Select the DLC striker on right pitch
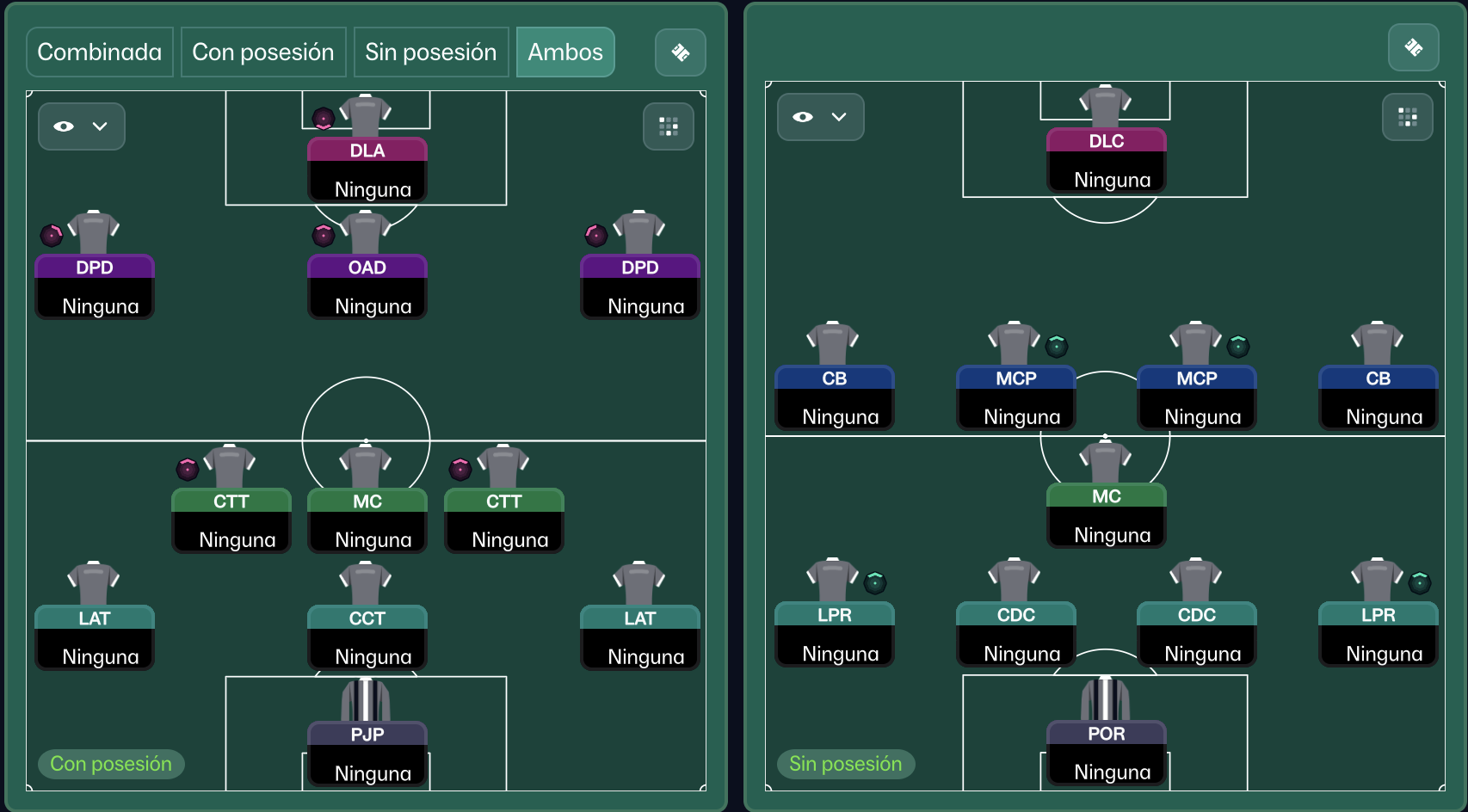Screen dimensions: 1468x812 pyautogui.click(x=1106, y=160)
